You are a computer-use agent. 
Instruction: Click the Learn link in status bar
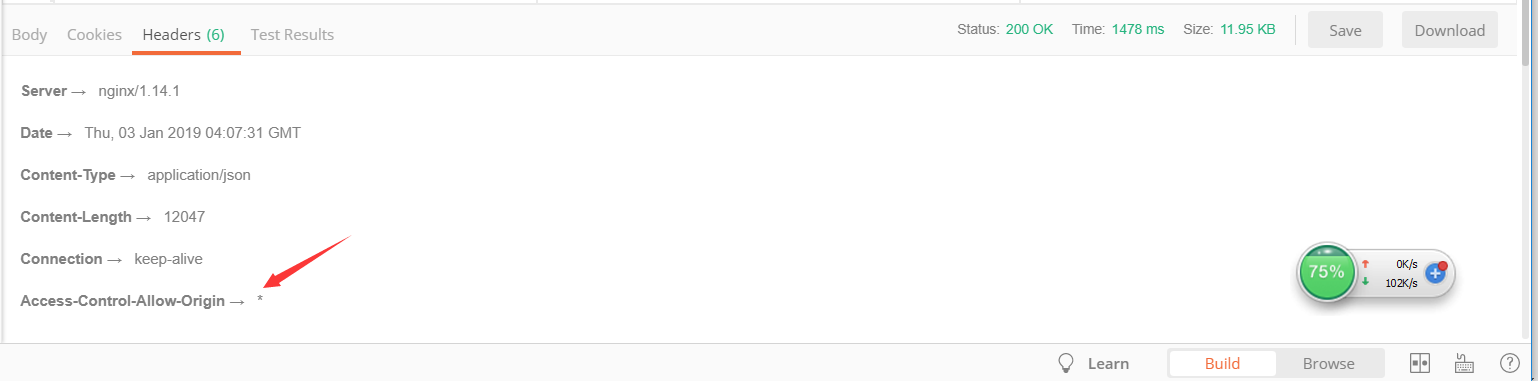tap(1108, 364)
